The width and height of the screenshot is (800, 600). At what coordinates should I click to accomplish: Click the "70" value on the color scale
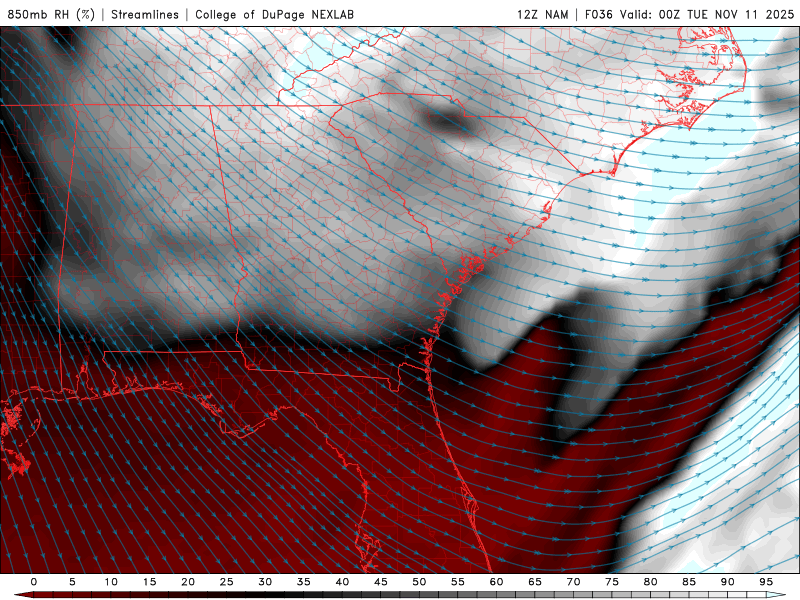tap(573, 582)
